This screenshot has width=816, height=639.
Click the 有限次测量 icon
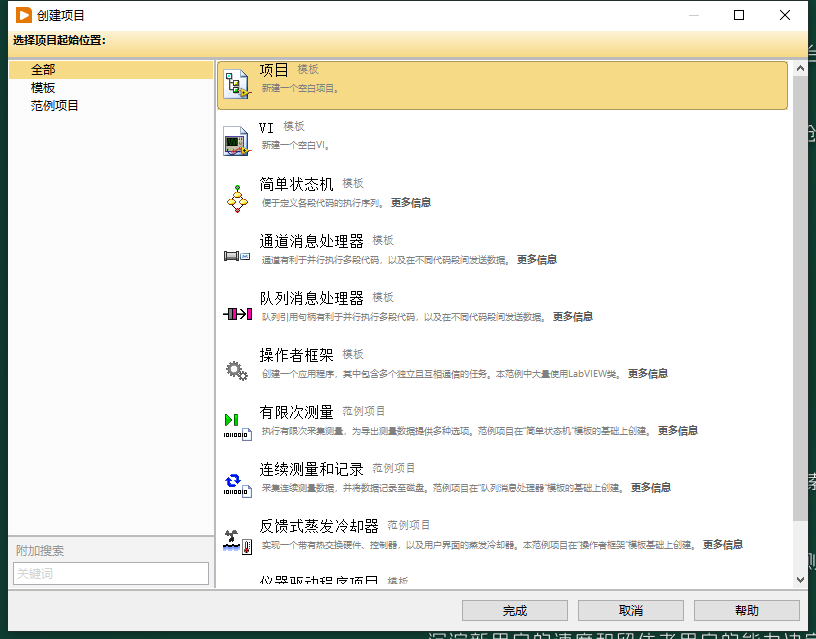point(238,427)
